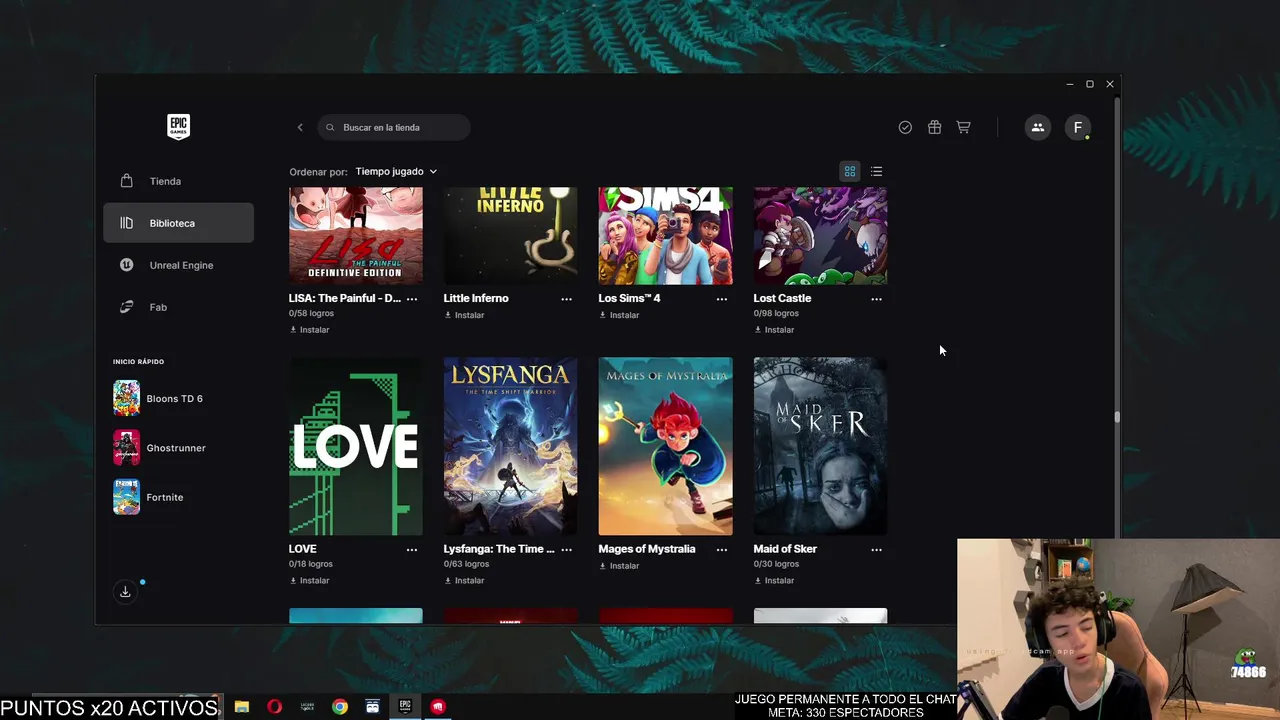Click the Epic Games logo
1280x720 pixels.
(x=178, y=127)
